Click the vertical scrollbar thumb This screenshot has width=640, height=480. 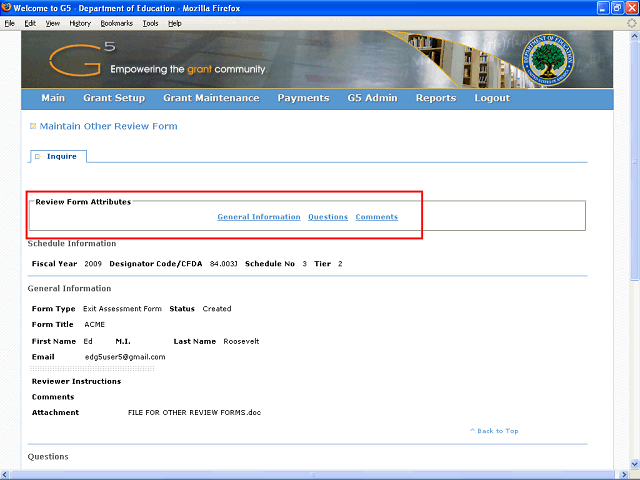(x=635, y=160)
